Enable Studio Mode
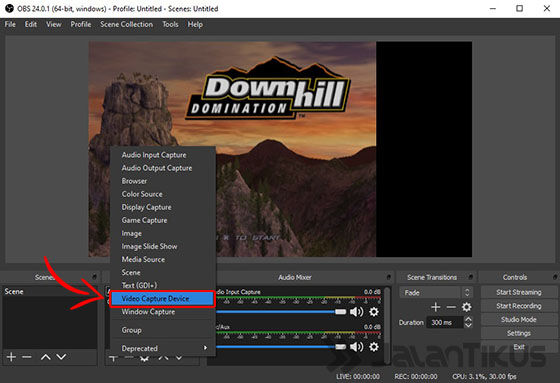Screen dimensions: 560x383 [x=519, y=319]
